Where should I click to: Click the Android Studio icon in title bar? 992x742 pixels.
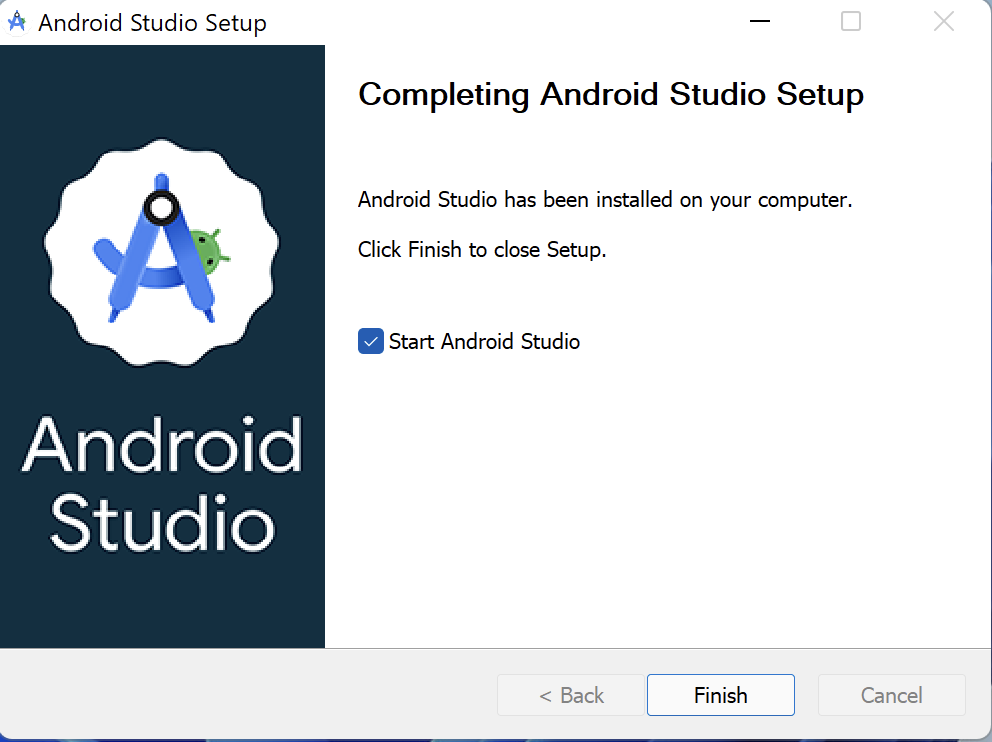(x=17, y=22)
